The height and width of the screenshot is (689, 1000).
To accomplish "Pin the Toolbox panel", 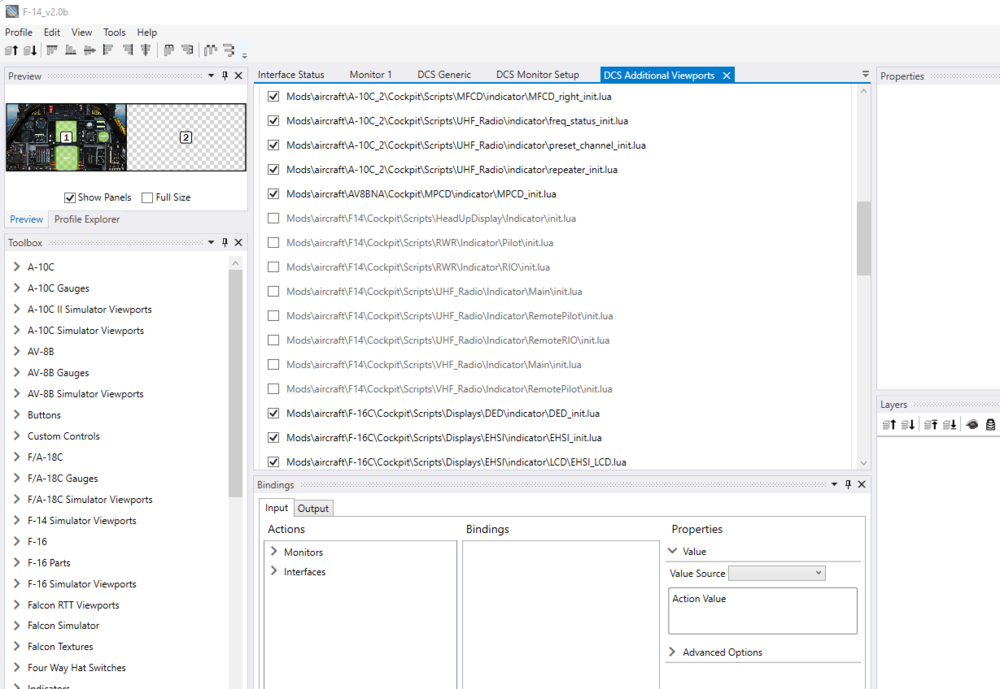I will point(224,242).
